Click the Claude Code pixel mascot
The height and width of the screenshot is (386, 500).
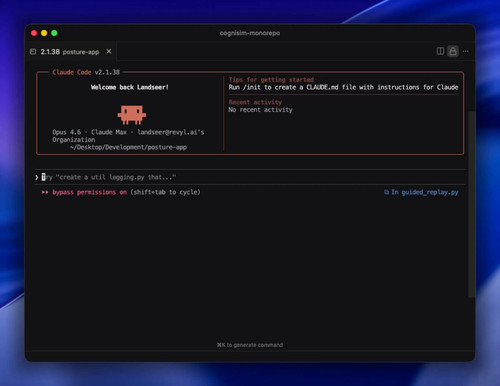(132, 115)
